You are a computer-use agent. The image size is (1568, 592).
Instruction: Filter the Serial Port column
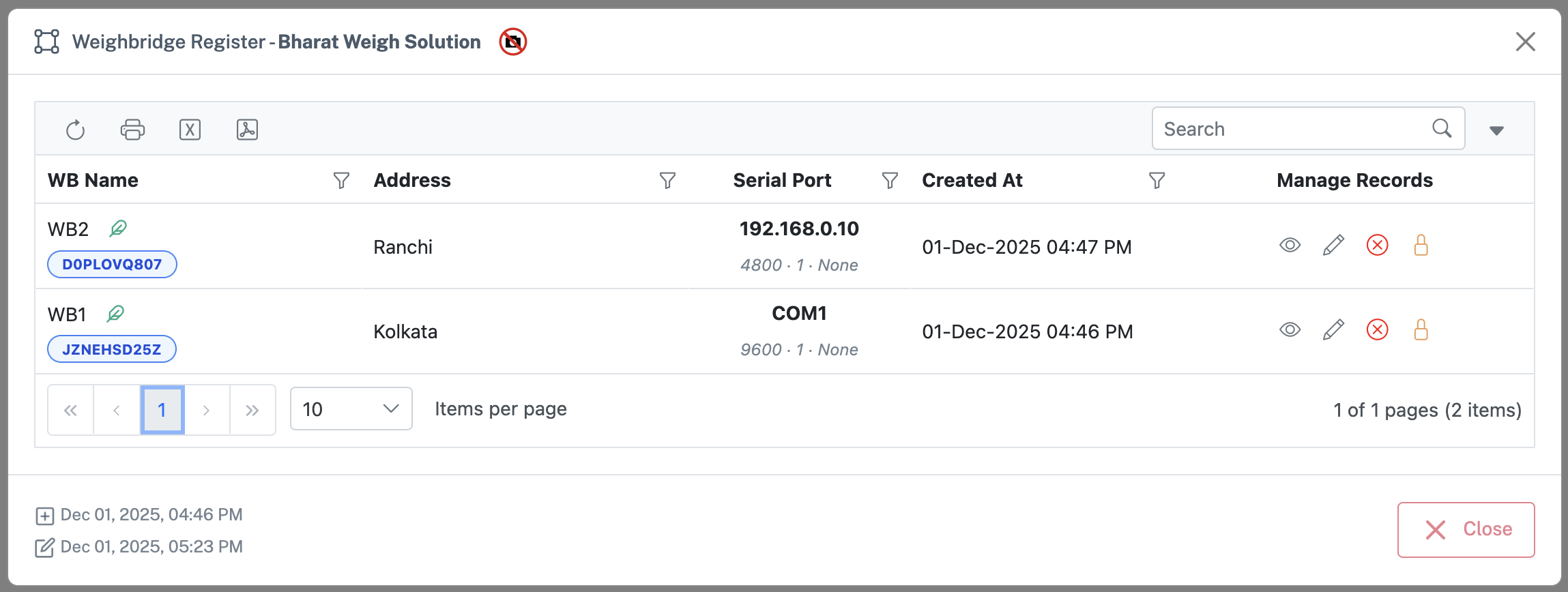[890, 181]
